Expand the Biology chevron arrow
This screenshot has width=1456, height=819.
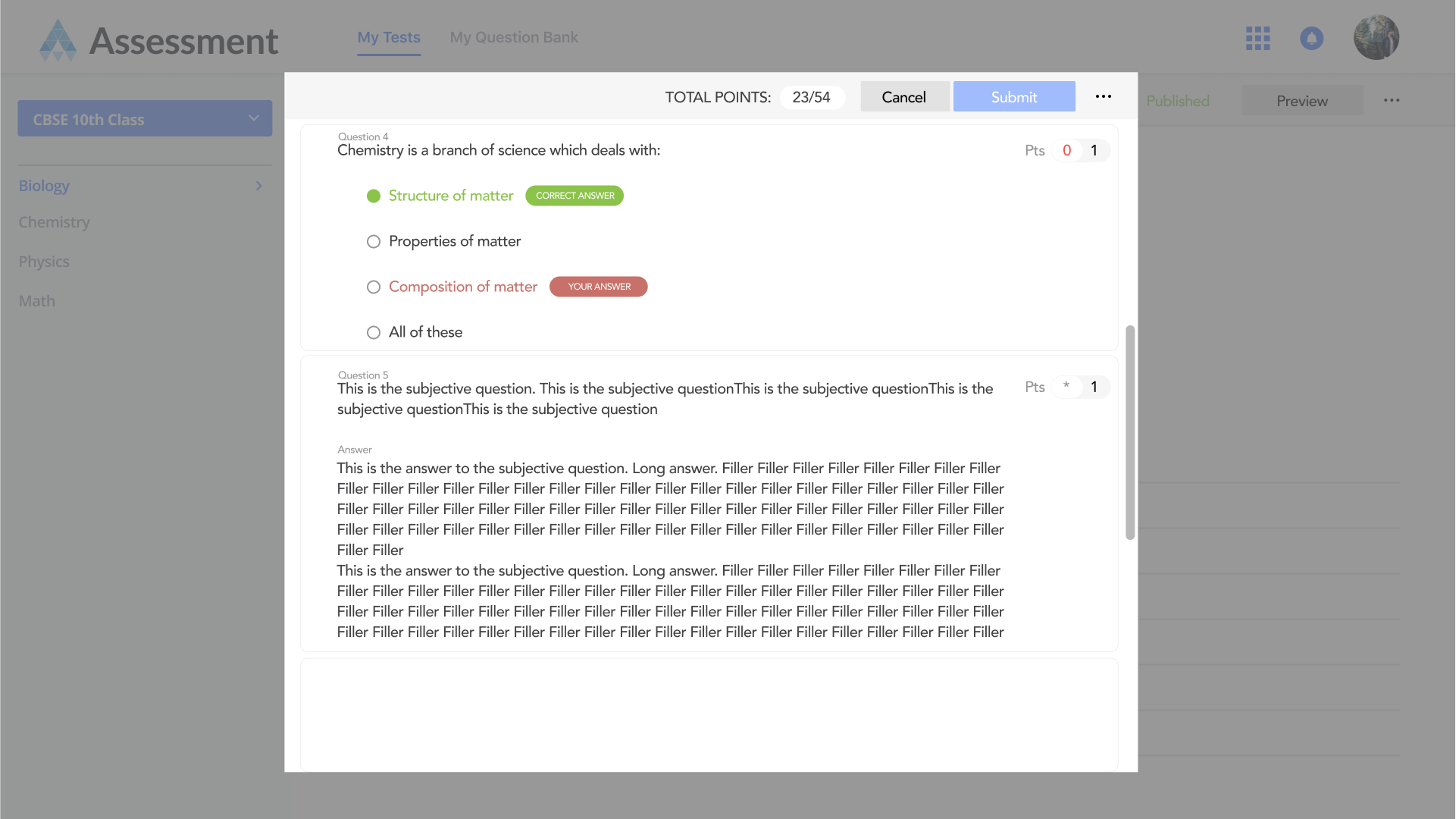(258, 186)
